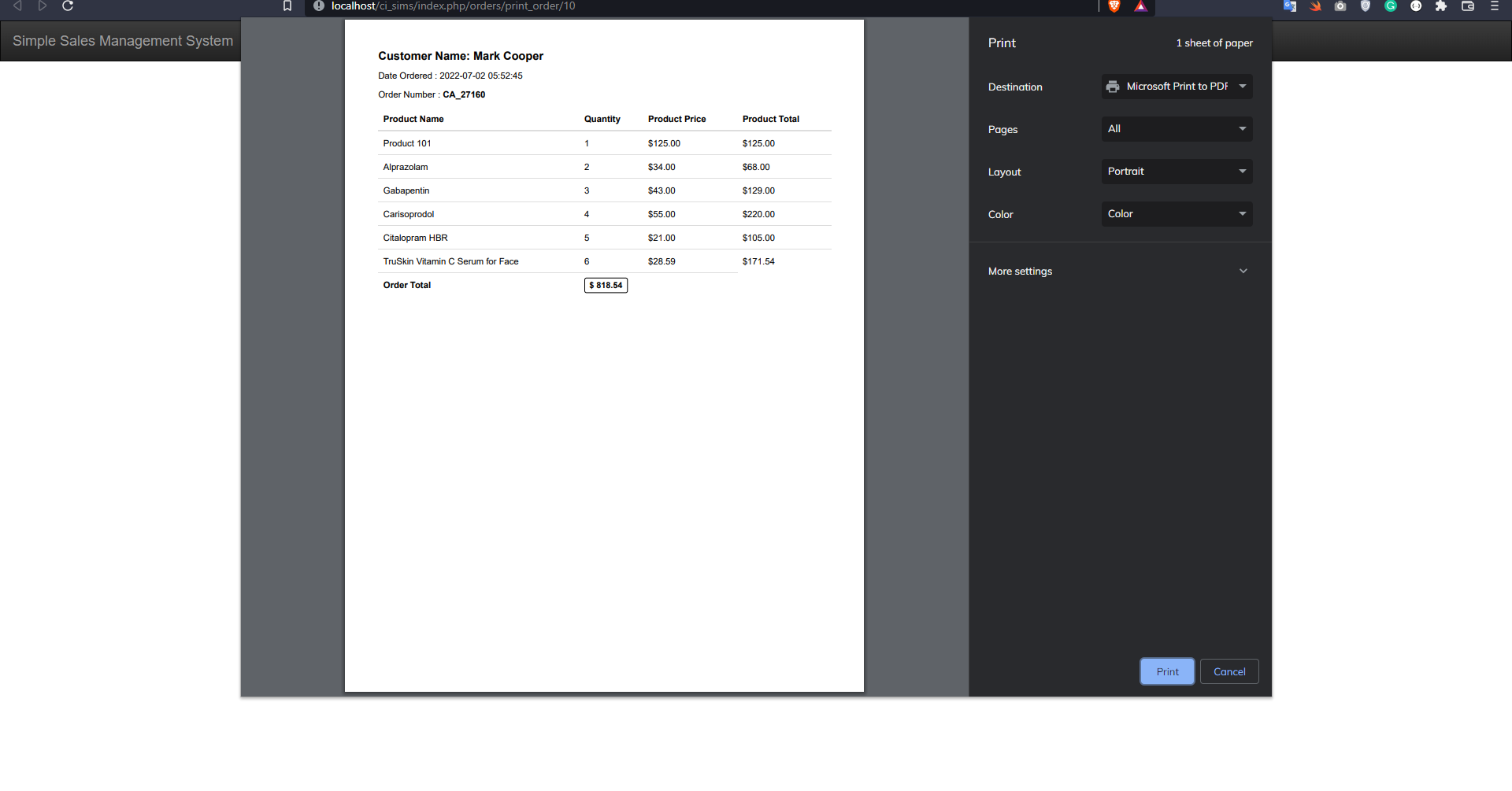1512x791 pixels.
Task: Click 1 sheet of paper summary text
Action: coord(1214,43)
